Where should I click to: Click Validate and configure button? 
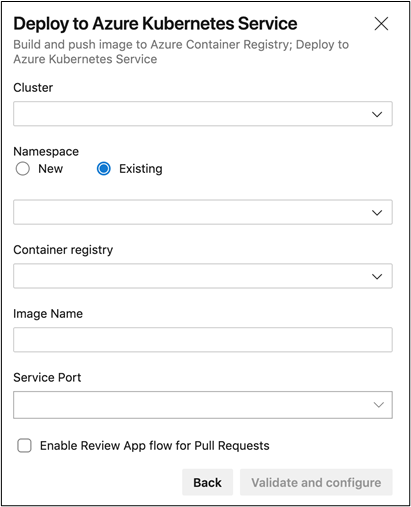coord(316,482)
